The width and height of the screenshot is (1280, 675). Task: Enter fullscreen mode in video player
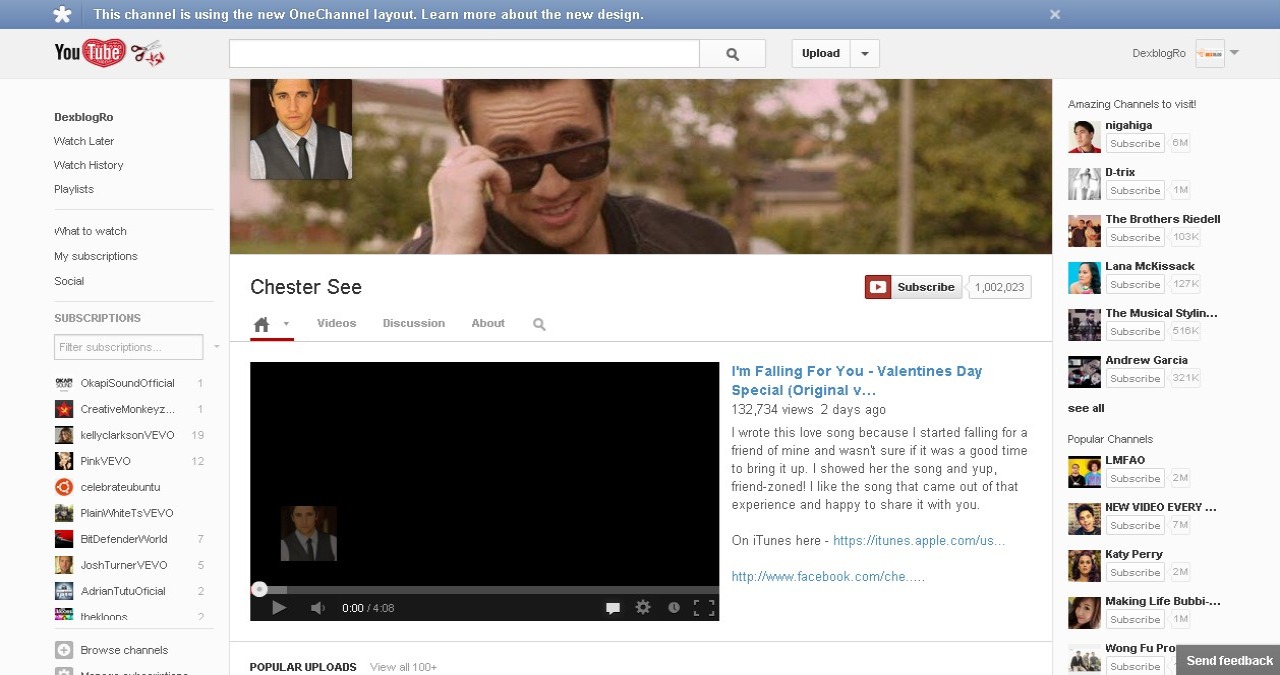[704, 607]
